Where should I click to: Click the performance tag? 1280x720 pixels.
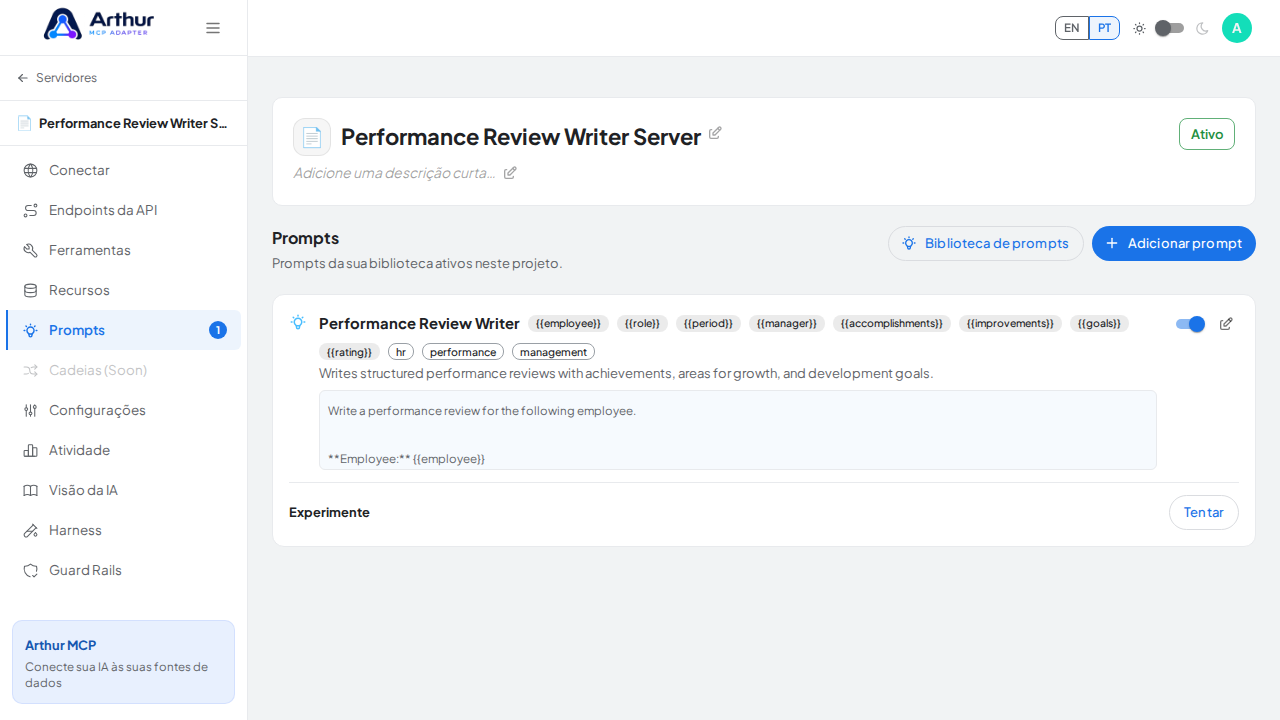click(x=463, y=352)
